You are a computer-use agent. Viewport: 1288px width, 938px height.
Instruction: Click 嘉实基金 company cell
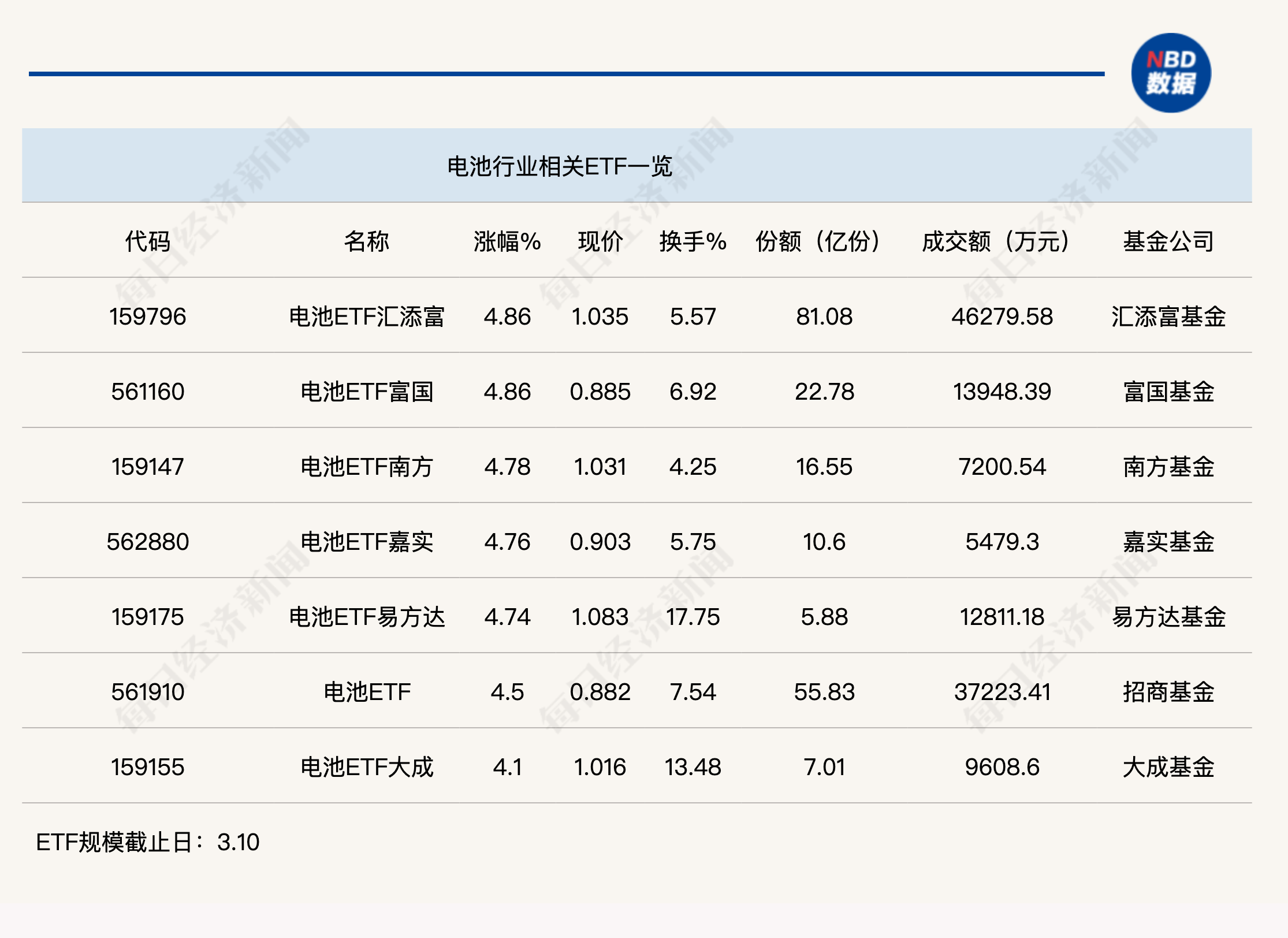pyautogui.click(x=1168, y=542)
